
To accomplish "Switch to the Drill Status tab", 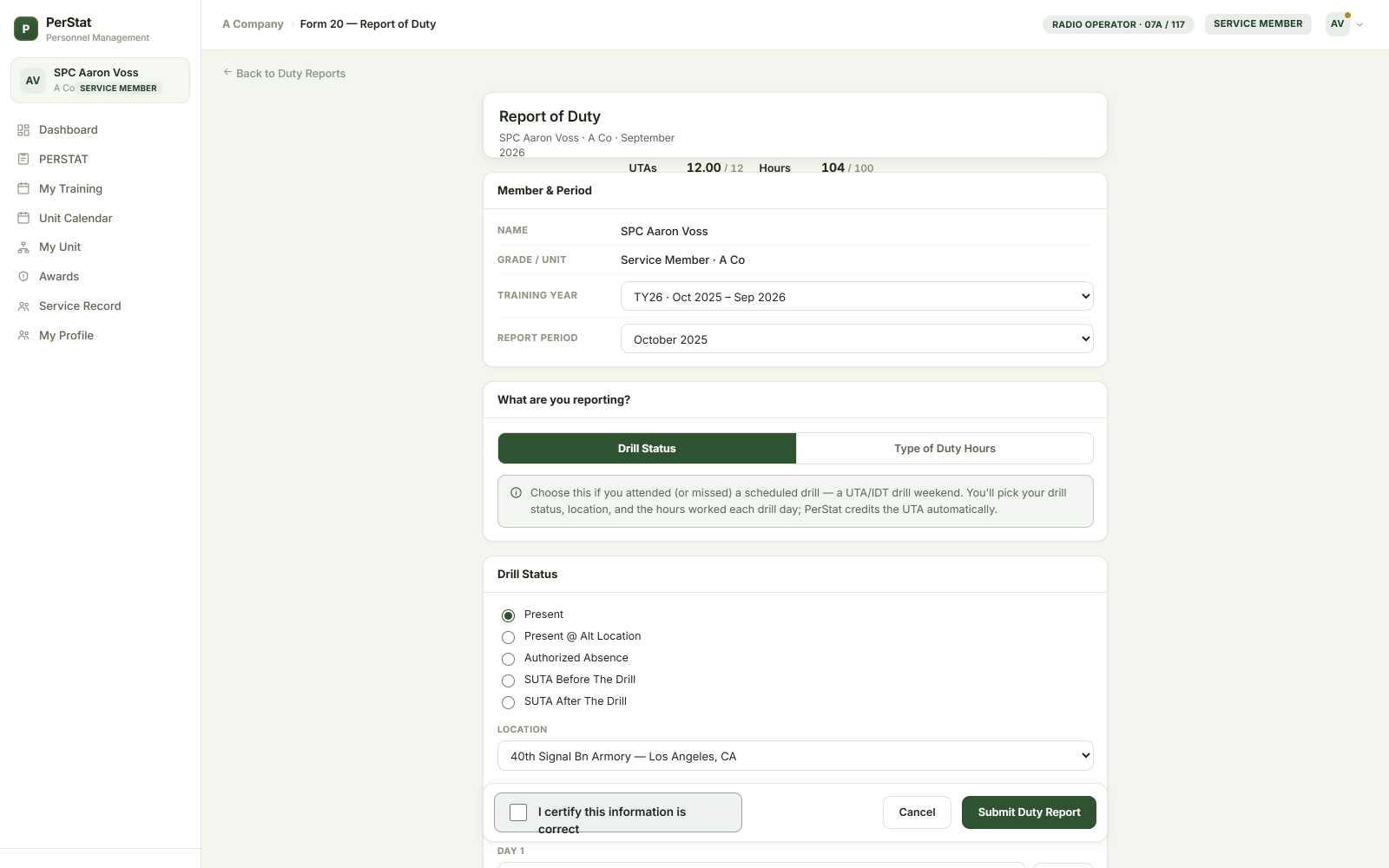I will pyautogui.click(x=647, y=449).
